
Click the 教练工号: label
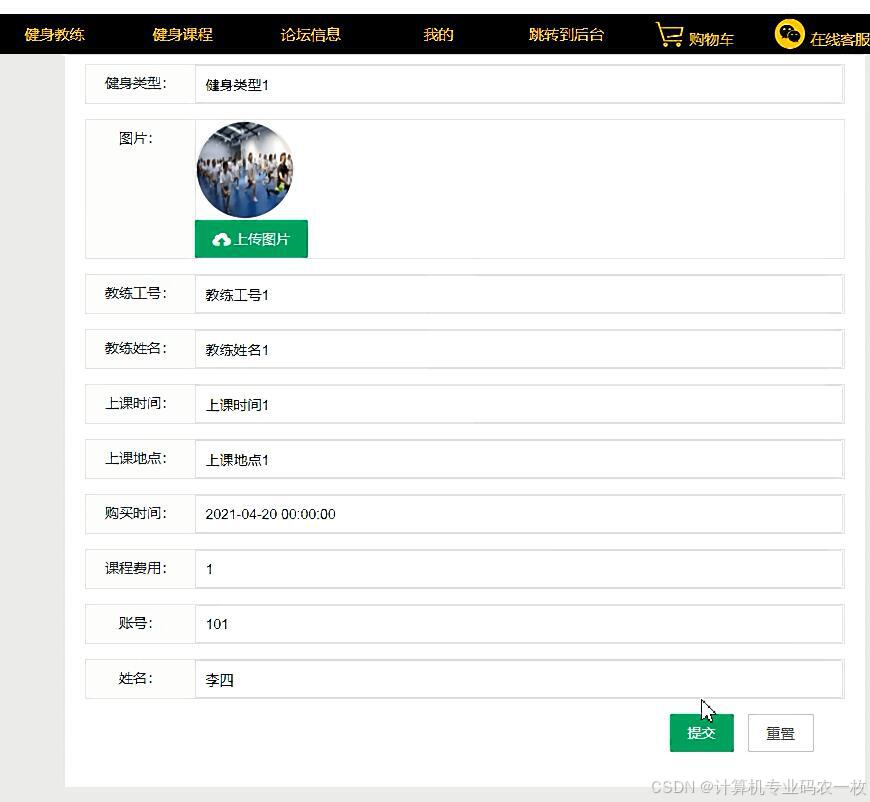(136, 293)
